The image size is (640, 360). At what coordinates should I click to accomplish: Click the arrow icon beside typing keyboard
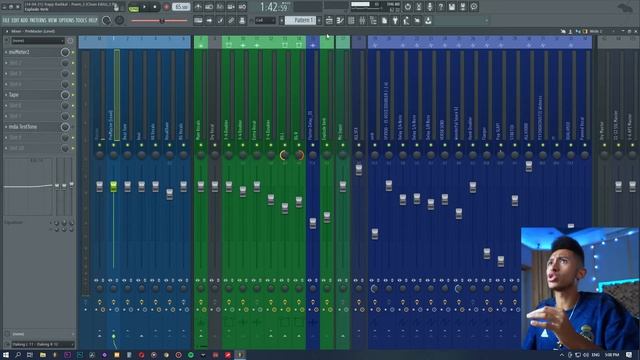tap(209, 20)
